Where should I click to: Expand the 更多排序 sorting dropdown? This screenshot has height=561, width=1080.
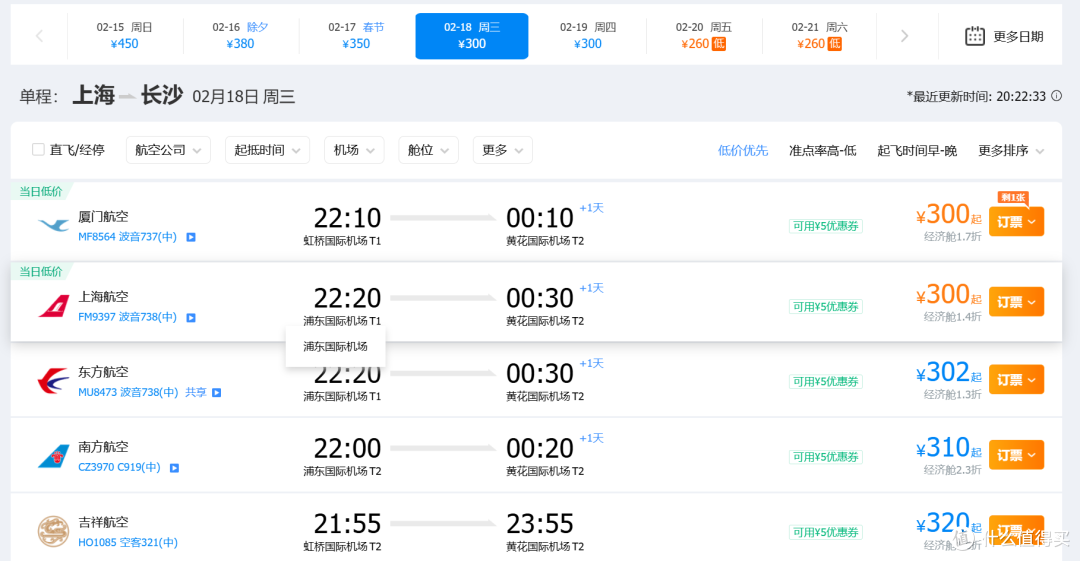click(x=1011, y=150)
